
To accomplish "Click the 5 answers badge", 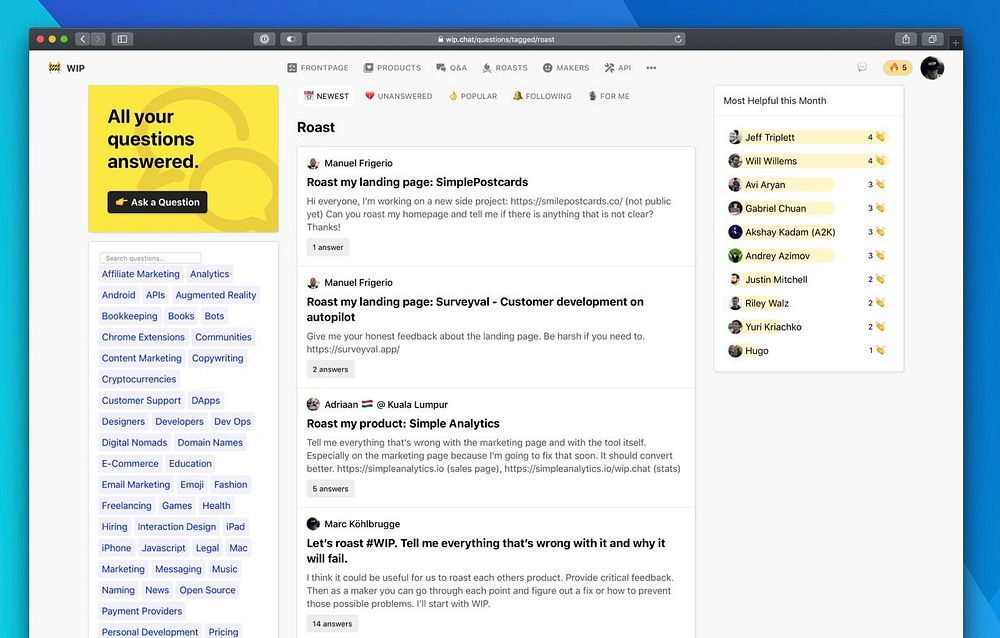I will [x=330, y=489].
